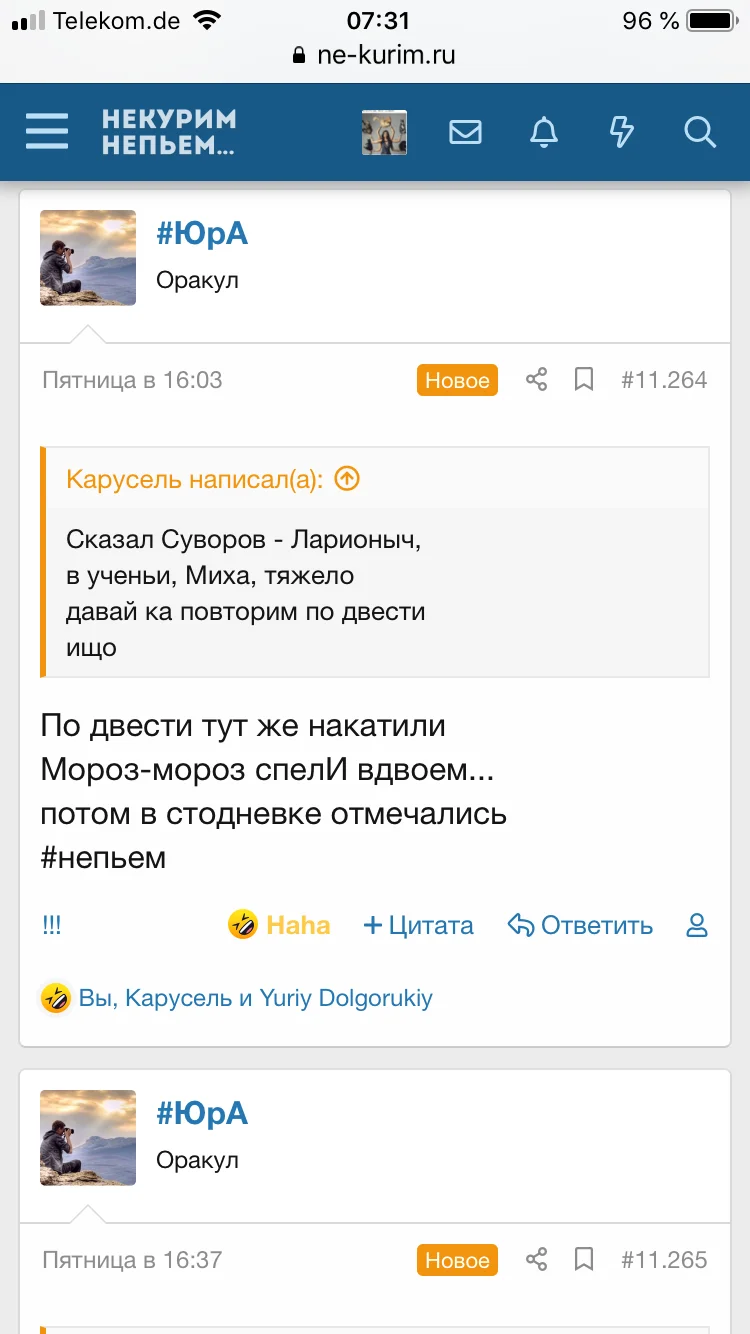Image resolution: width=750 pixels, height=1334 pixels.
Task: Open profile of user #ЮрА
Action: click(x=202, y=233)
